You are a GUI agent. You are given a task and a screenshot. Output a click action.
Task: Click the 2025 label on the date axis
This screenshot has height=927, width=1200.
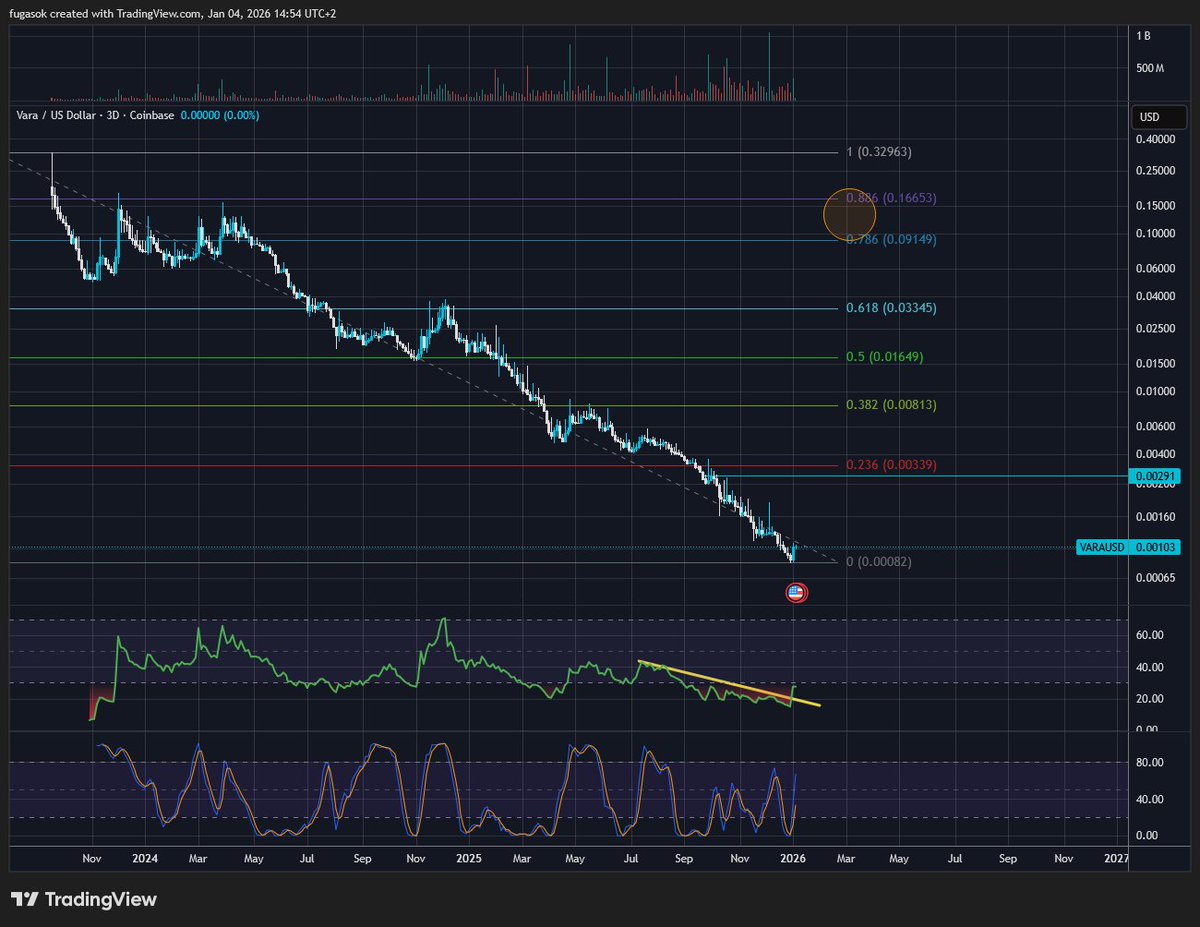click(x=468, y=858)
